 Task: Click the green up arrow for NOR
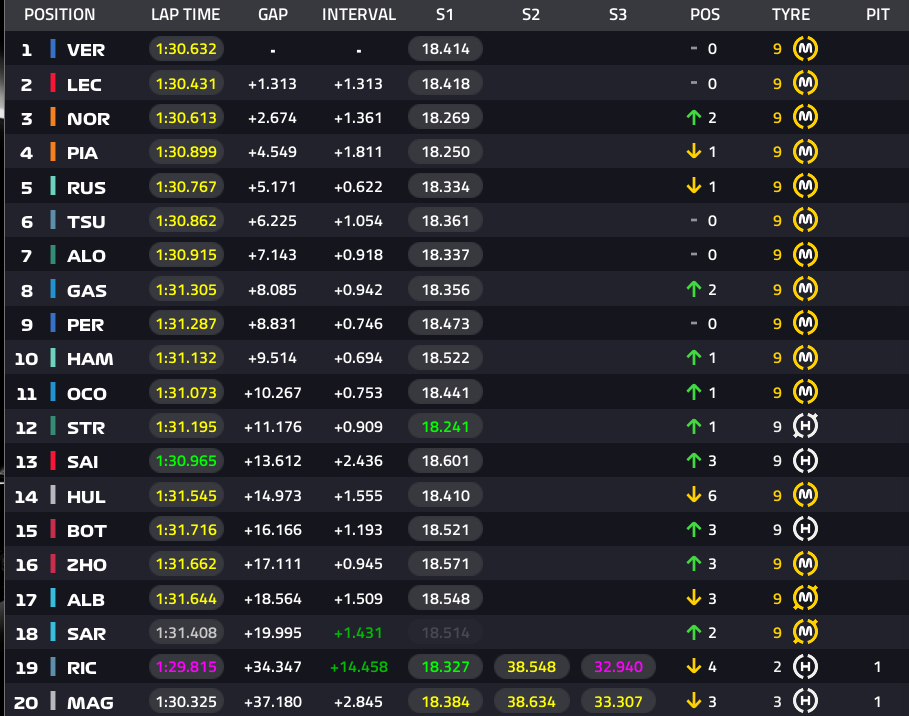694,118
